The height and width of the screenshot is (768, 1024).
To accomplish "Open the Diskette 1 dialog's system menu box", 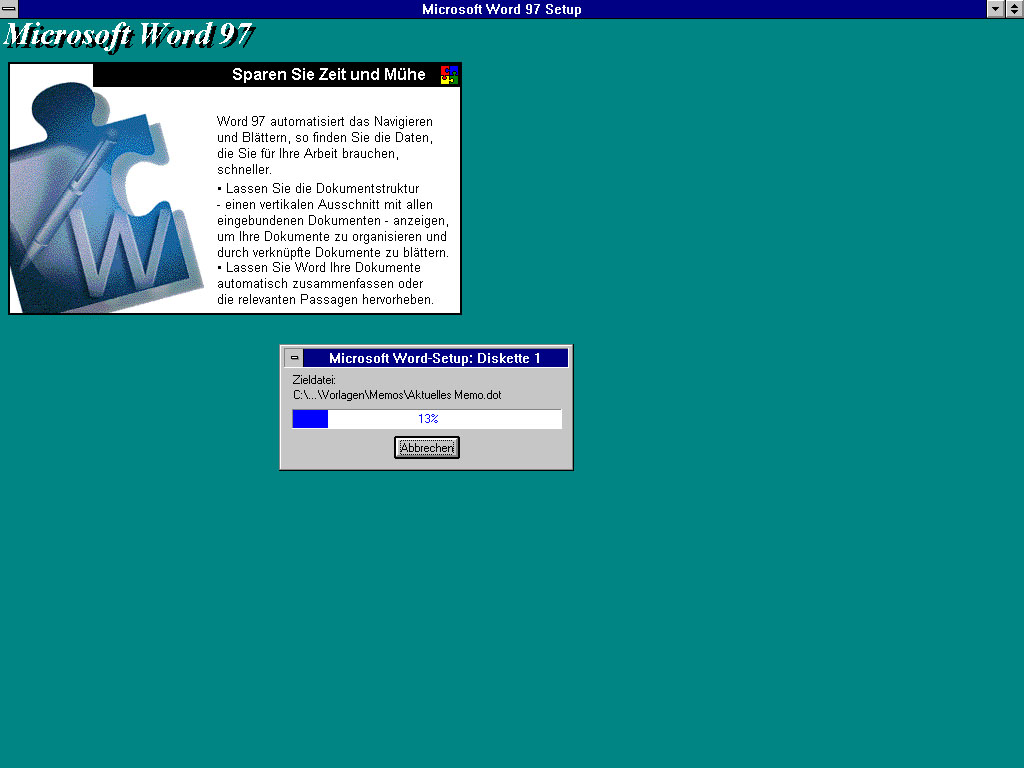I will point(294,358).
